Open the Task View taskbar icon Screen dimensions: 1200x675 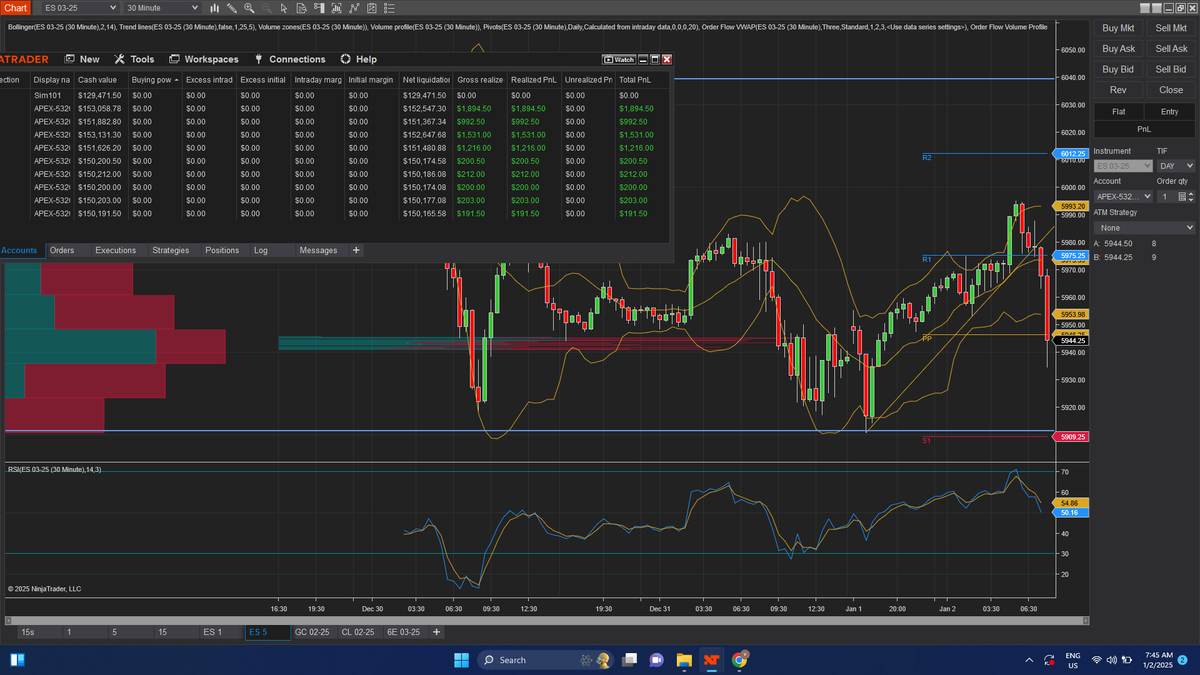630,659
